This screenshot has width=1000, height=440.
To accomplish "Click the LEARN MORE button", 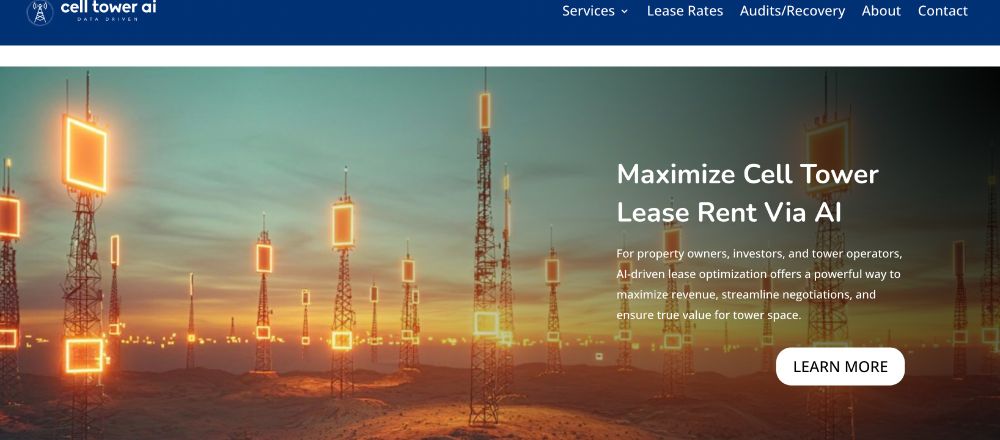I will 840,367.
